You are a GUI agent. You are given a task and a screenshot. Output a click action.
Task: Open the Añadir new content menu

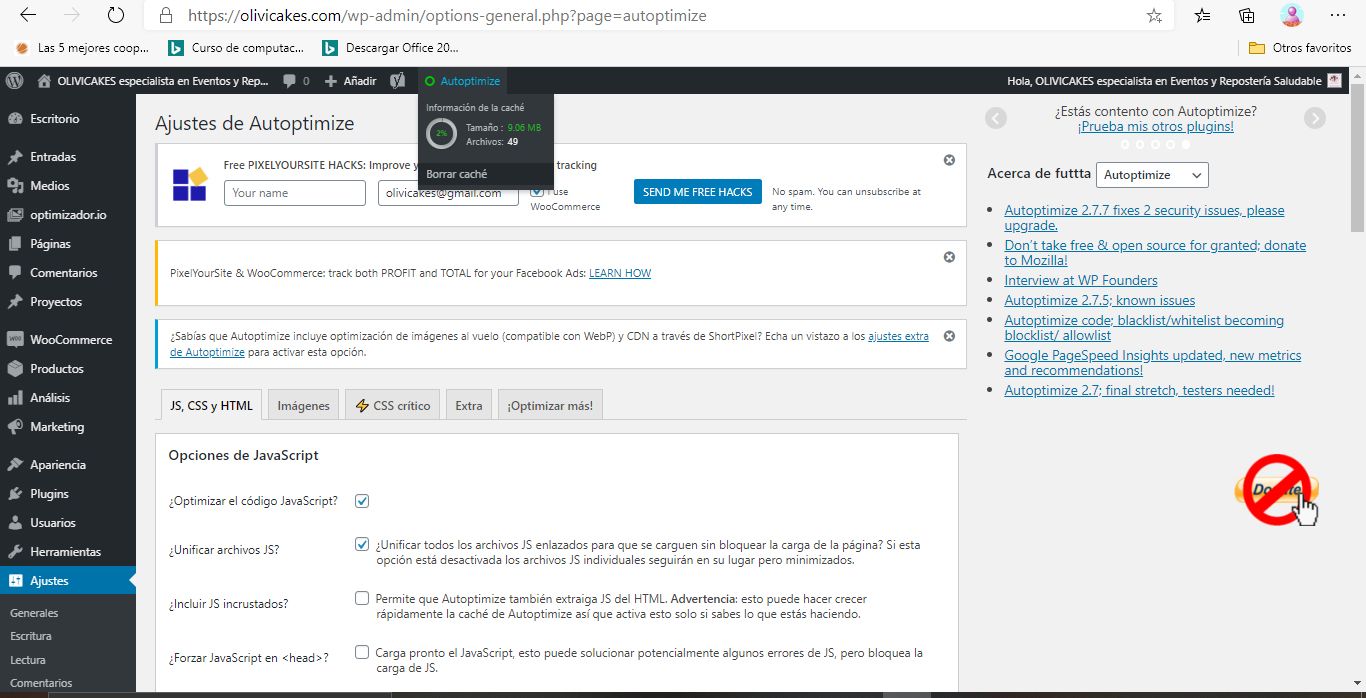(351, 81)
